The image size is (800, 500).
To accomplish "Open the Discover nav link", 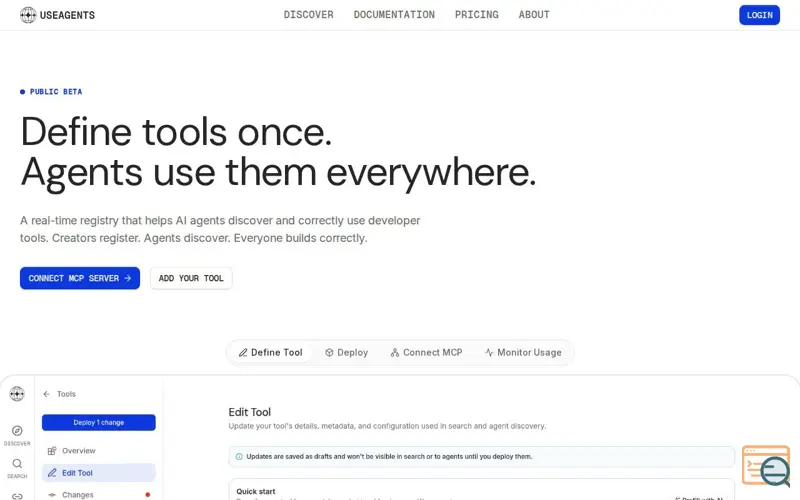I will coord(309,15).
